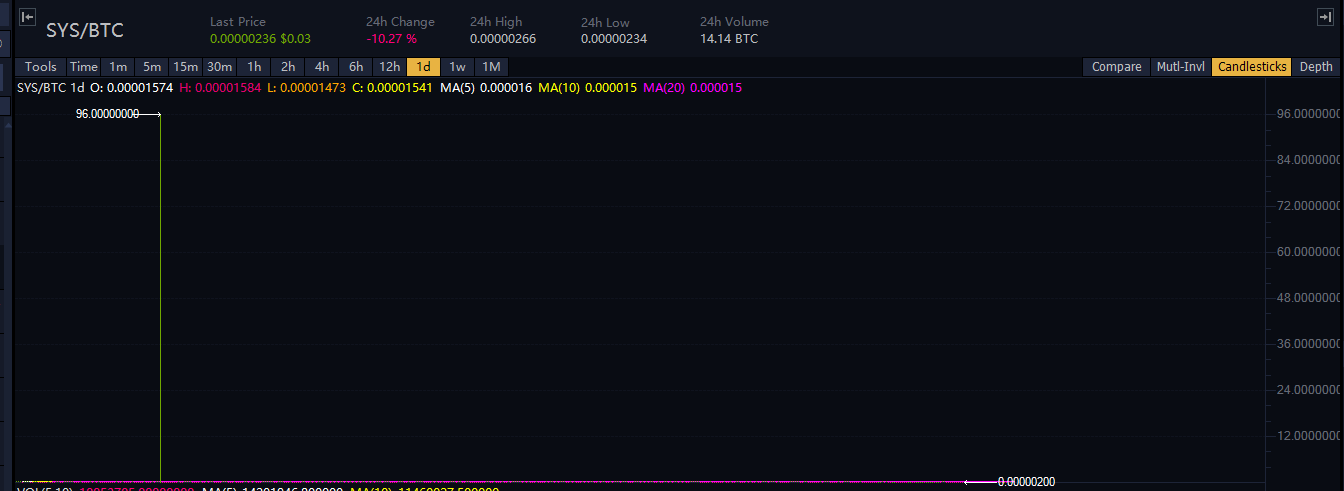Select the 4h interval
1344x491 pixels.
click(x=322, y=67)
